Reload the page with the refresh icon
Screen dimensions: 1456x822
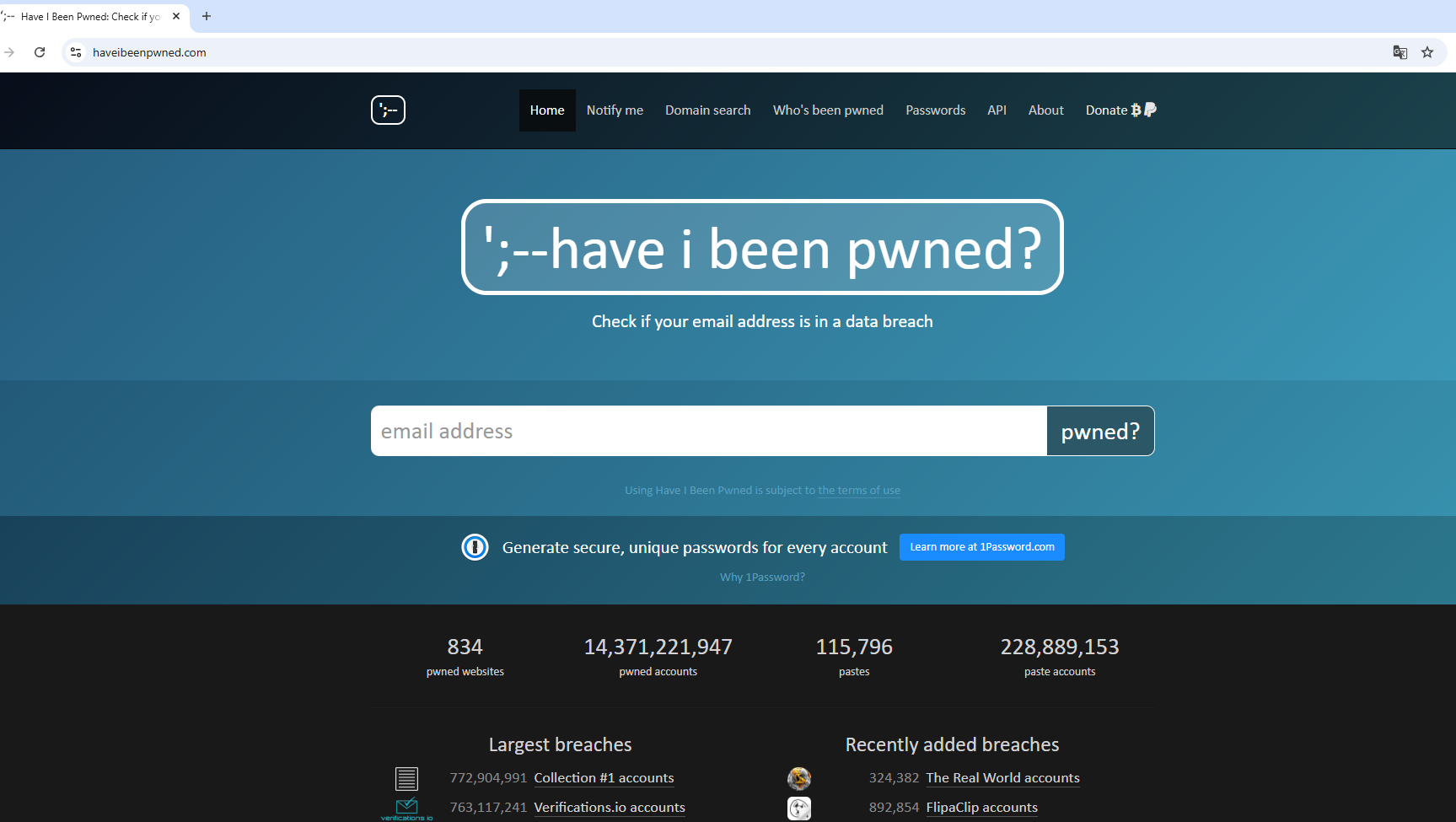40,52
